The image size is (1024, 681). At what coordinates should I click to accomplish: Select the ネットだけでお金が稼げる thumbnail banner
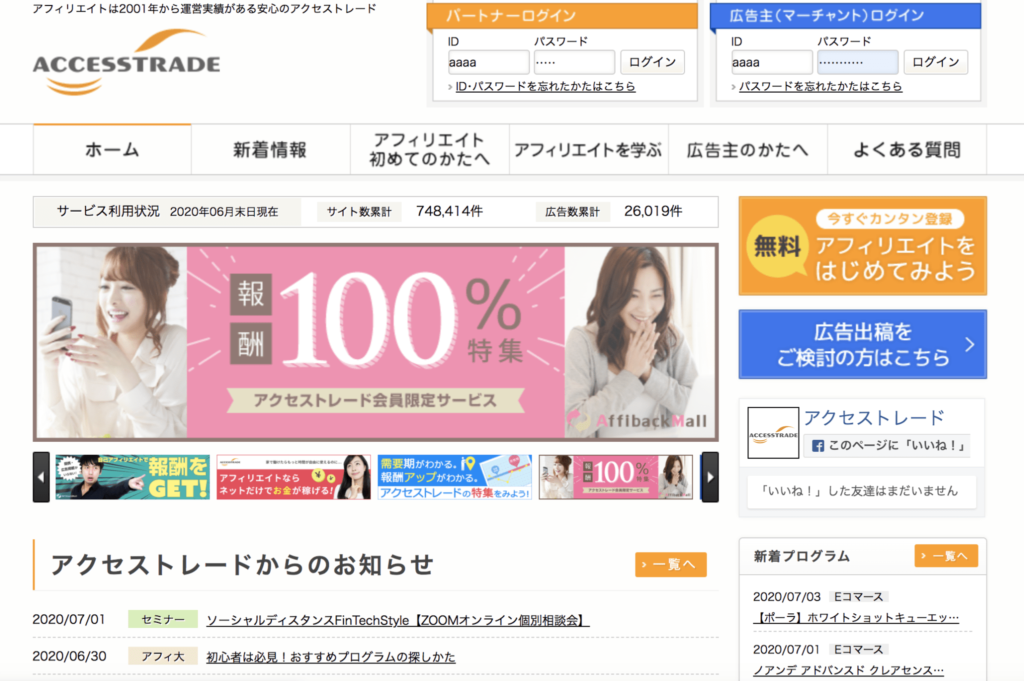click(293, 477)
